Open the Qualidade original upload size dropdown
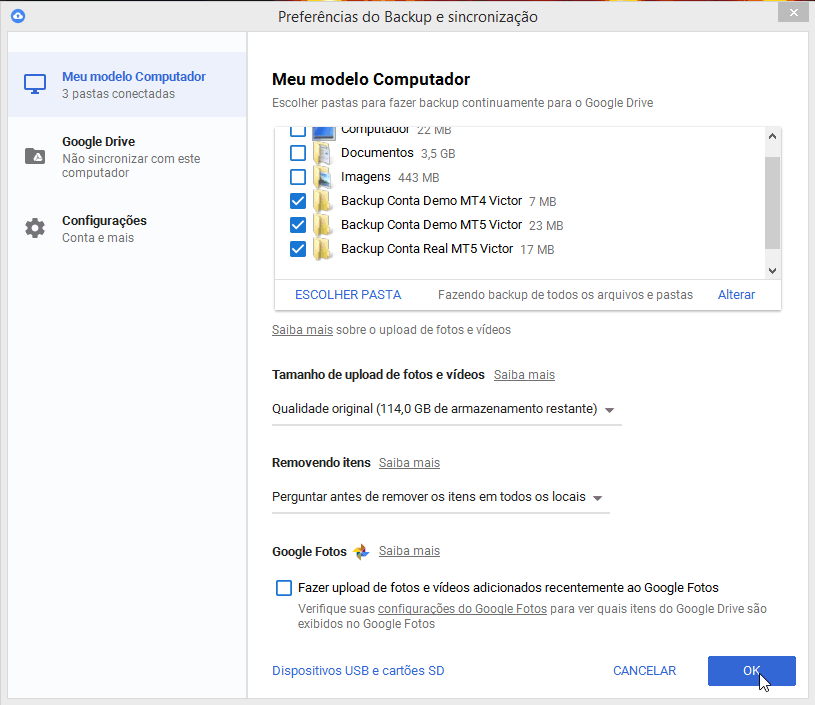 (x=446, y=409)
